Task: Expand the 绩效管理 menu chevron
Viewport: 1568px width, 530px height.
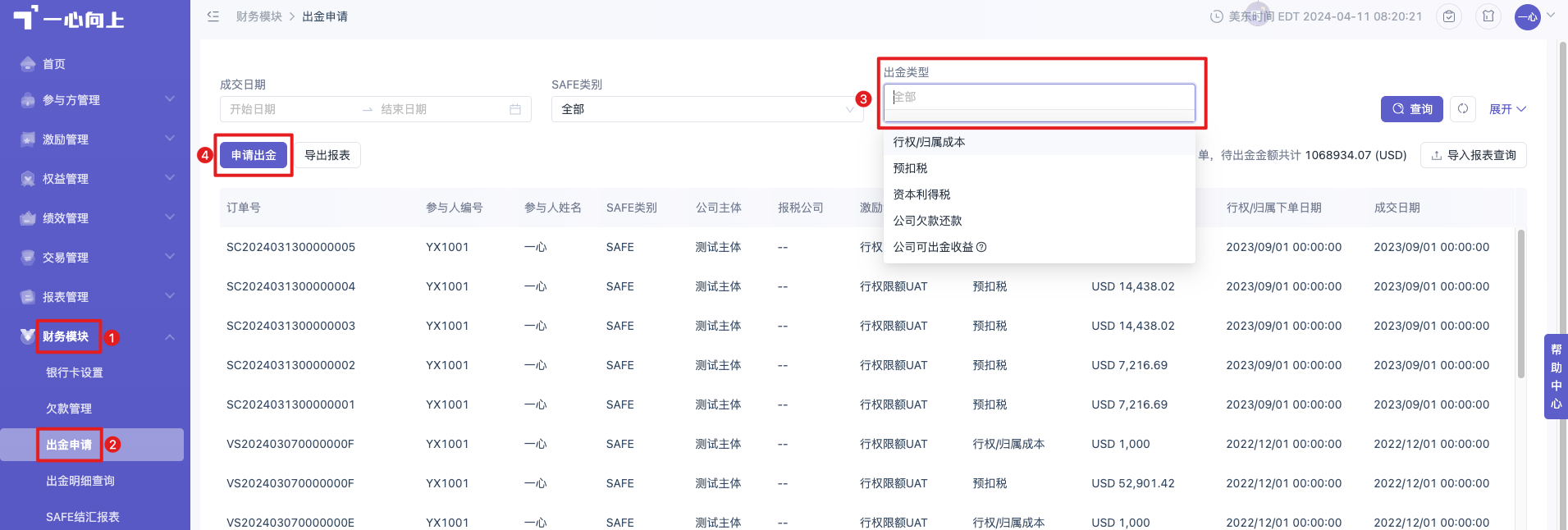Action: (170, 217)
